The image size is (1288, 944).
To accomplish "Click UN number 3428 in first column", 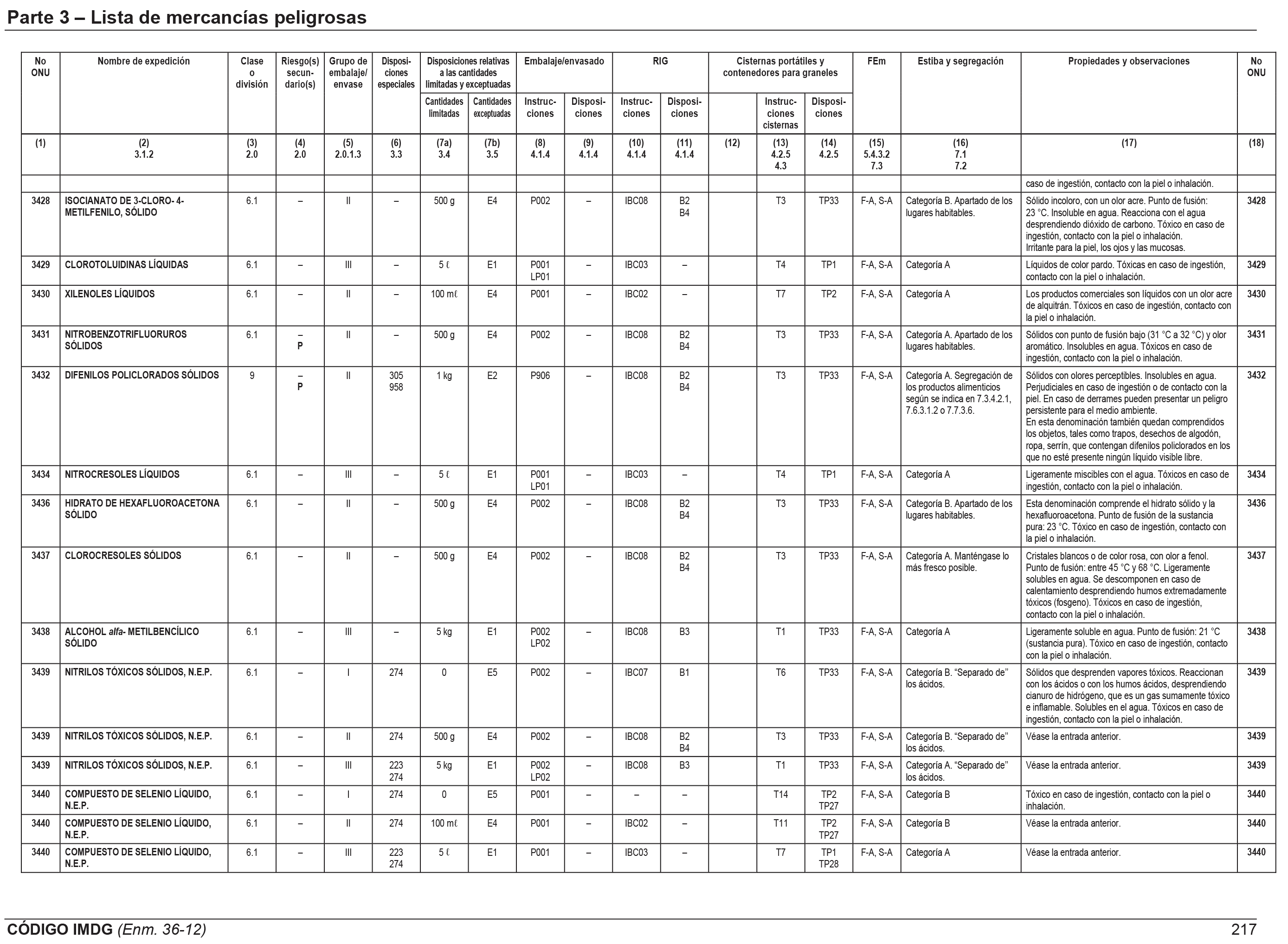I will click(x=40, y=201).
